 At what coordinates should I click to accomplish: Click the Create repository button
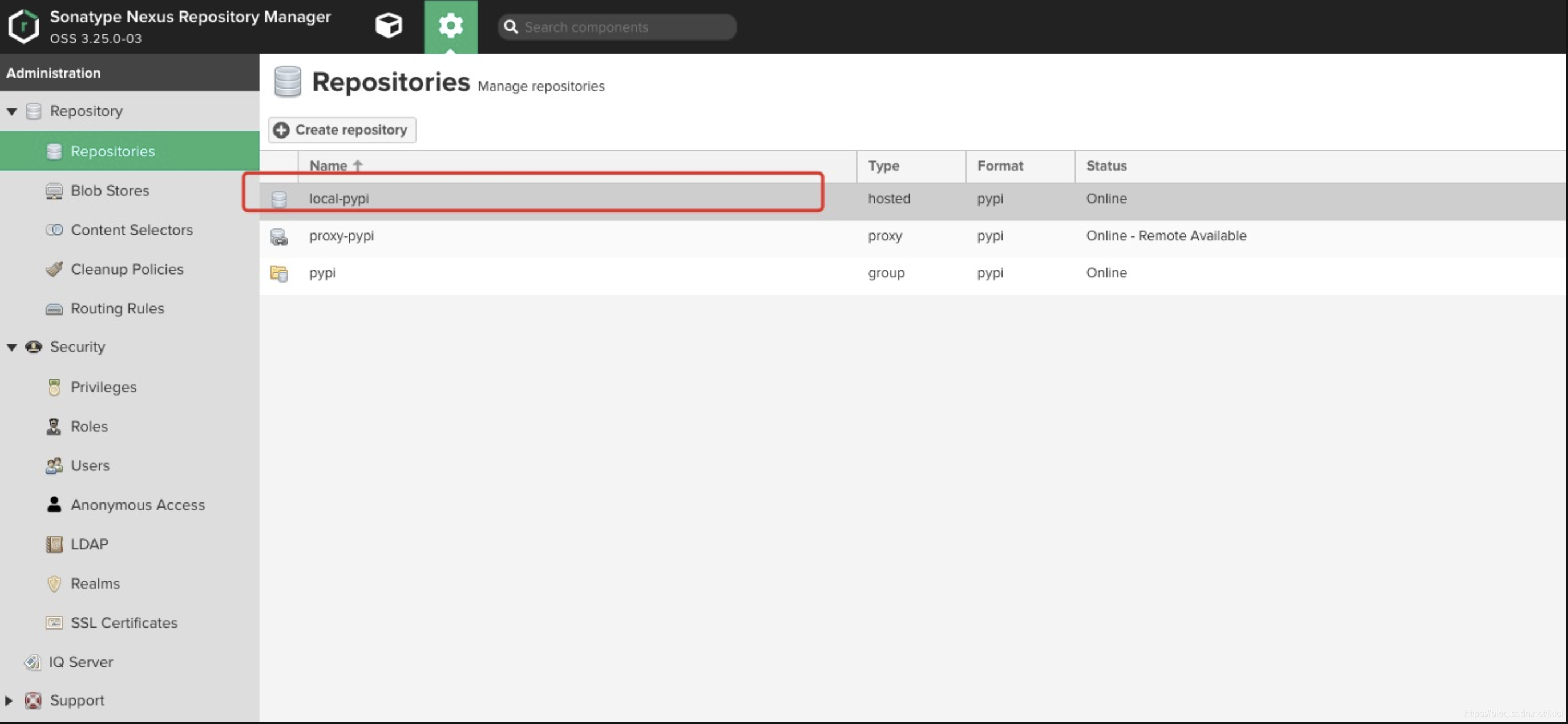click(x=342, y=130)
